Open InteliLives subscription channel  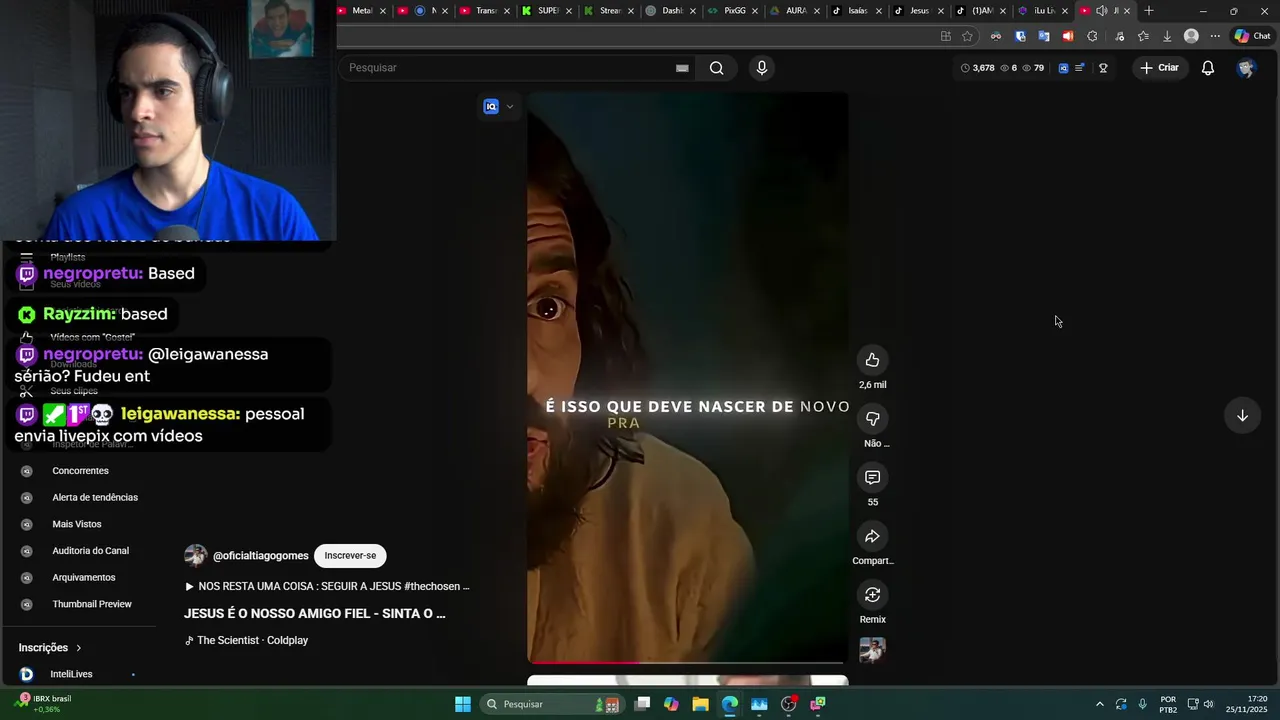coord(71,674)
